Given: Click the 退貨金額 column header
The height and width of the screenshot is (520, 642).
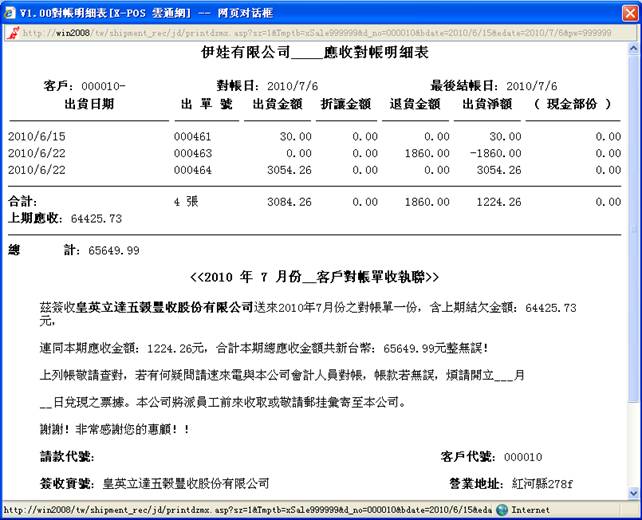Looking at the screenshot, I should click(414, 104).
